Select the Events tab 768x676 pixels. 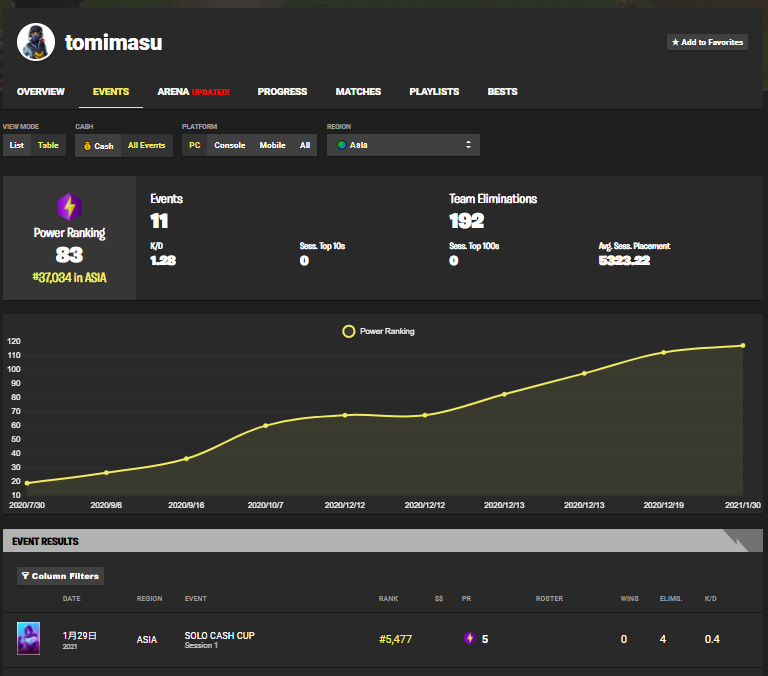(x=111, y=92)
